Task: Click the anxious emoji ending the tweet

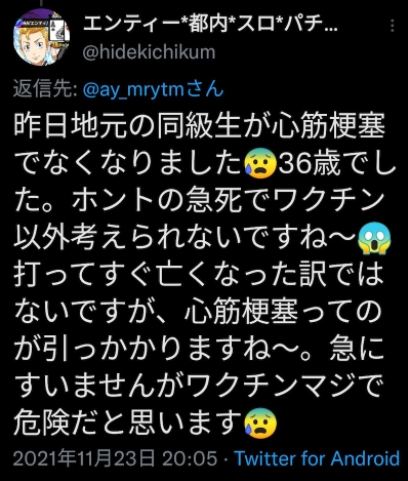Action: 261,423
